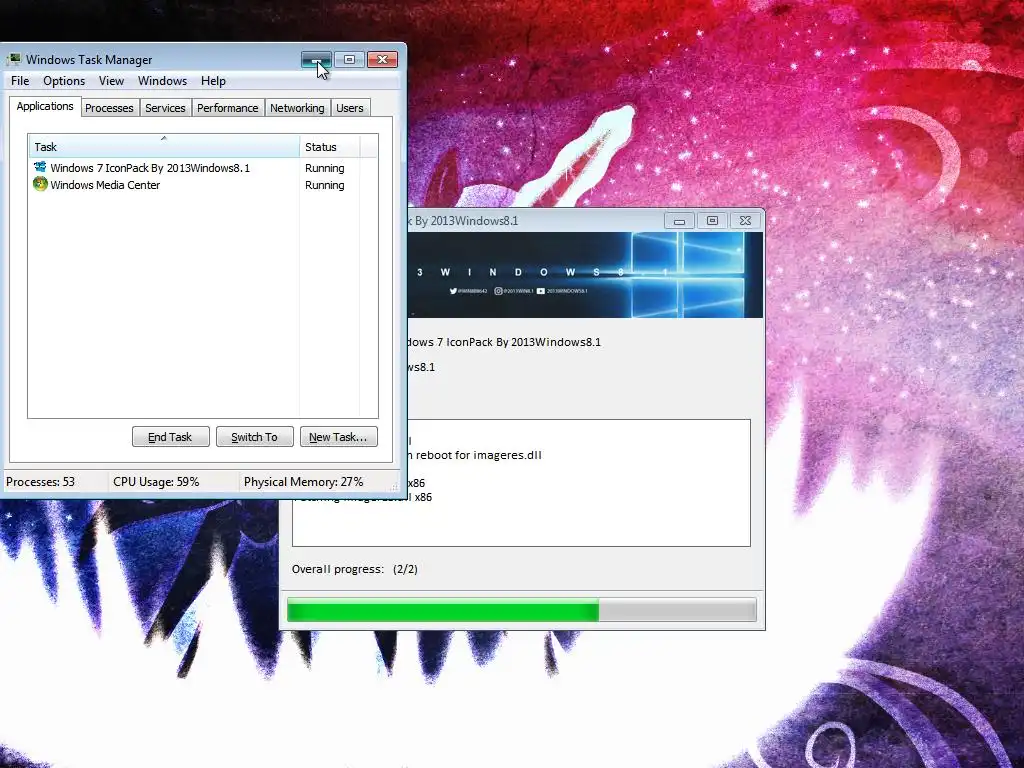Minimize the IconPack installer window
The height and width of the screenshot is (768, 1024).
point(679,221)
